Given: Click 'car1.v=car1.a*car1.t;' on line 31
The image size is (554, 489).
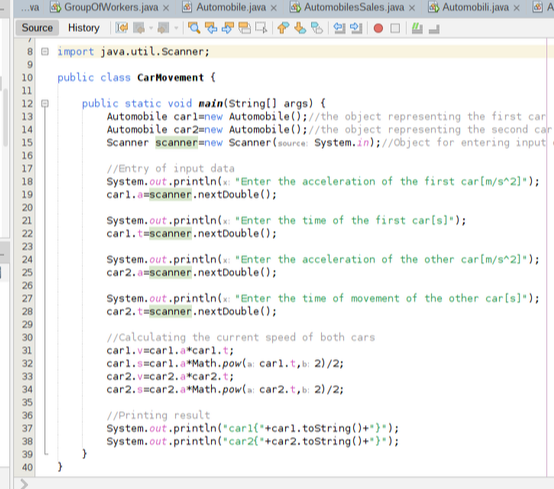Looking at the screenshot, I should [x=170, y=350].
